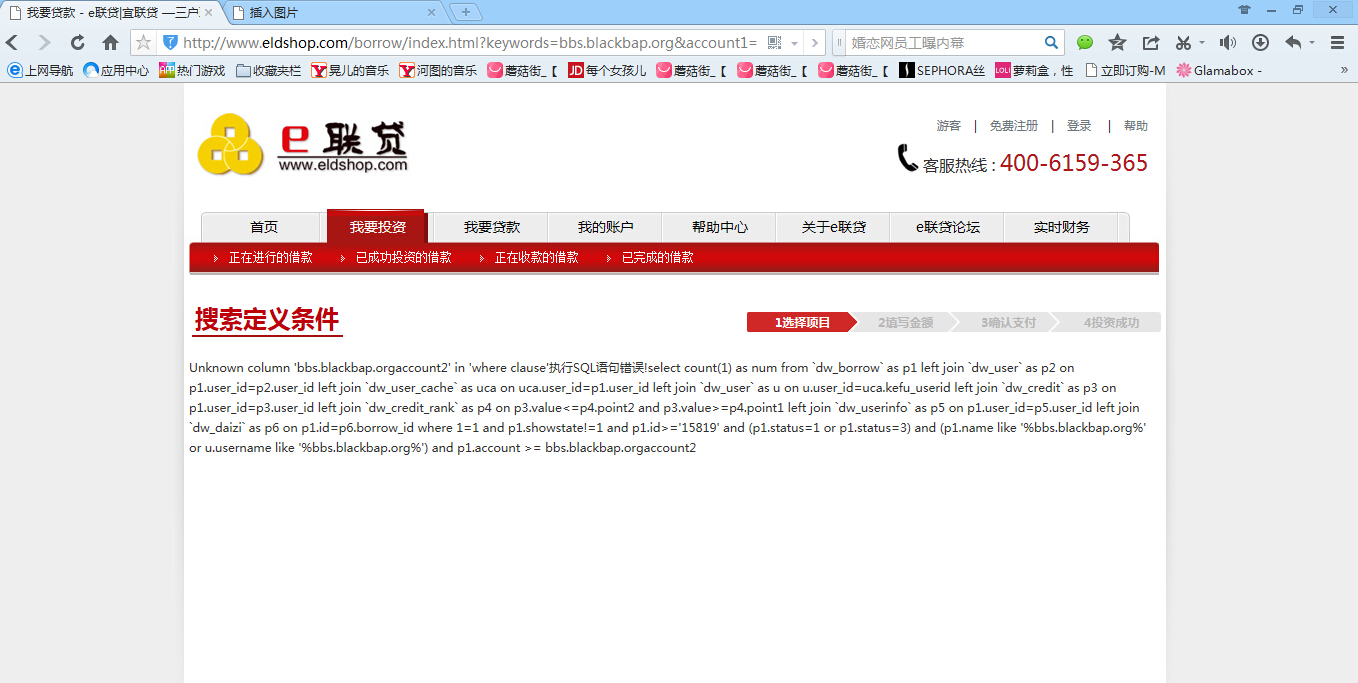Open the browser main menu icon
Viewport: 1358px width, 683px height.
(1337, 43)
